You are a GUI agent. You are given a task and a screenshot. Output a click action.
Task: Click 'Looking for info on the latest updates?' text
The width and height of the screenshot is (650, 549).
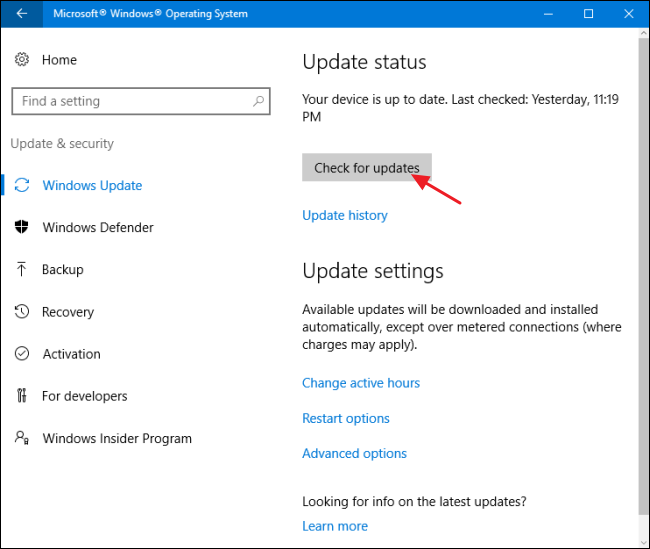(414, 501)
